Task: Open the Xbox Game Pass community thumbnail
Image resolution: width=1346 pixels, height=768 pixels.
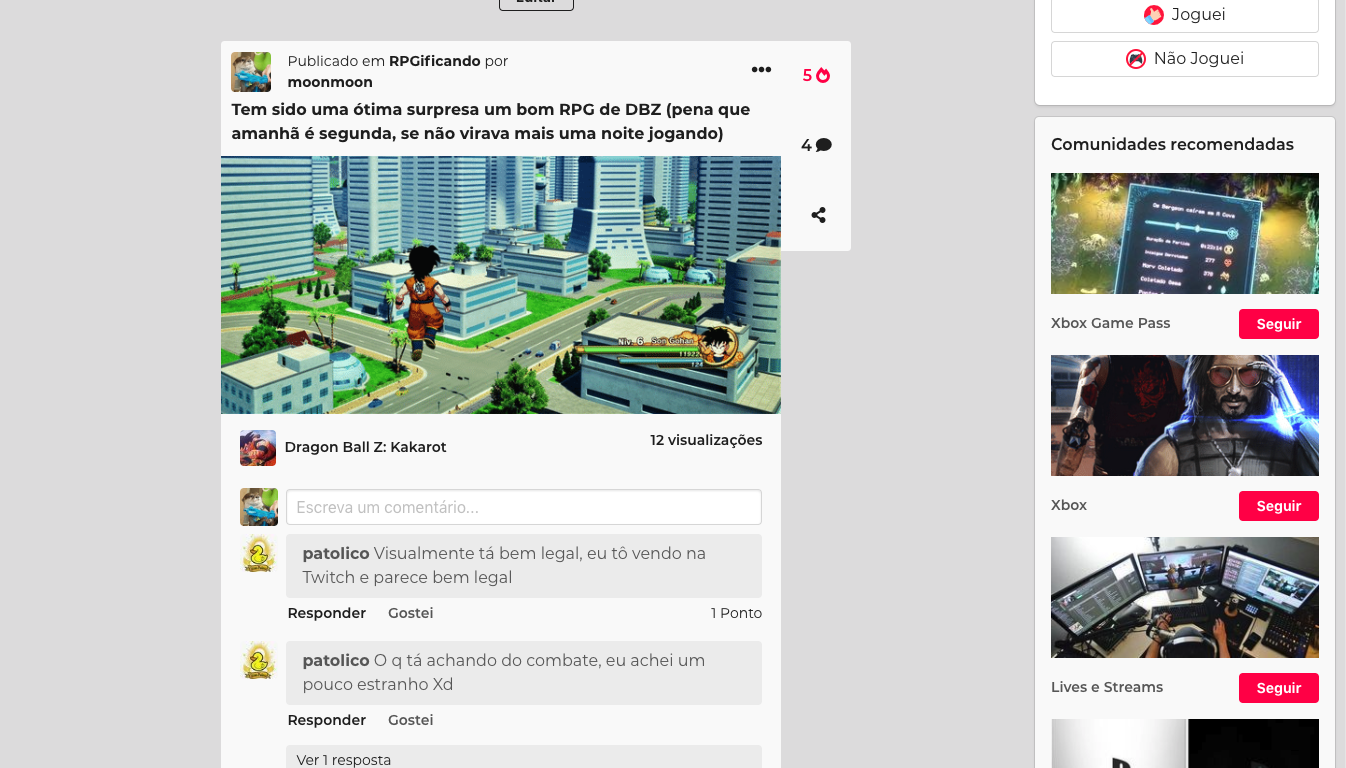Action: (1185, 234)
